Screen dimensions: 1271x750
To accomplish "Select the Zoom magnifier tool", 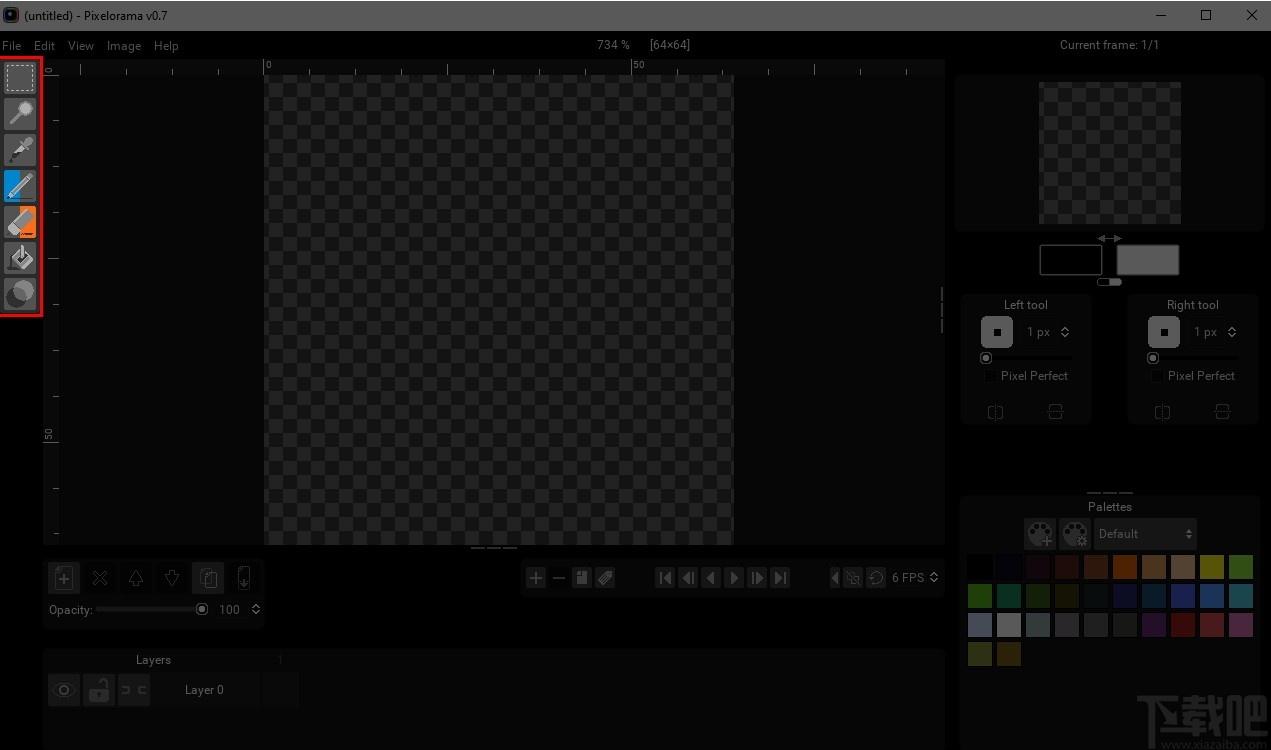I will 20,114.
